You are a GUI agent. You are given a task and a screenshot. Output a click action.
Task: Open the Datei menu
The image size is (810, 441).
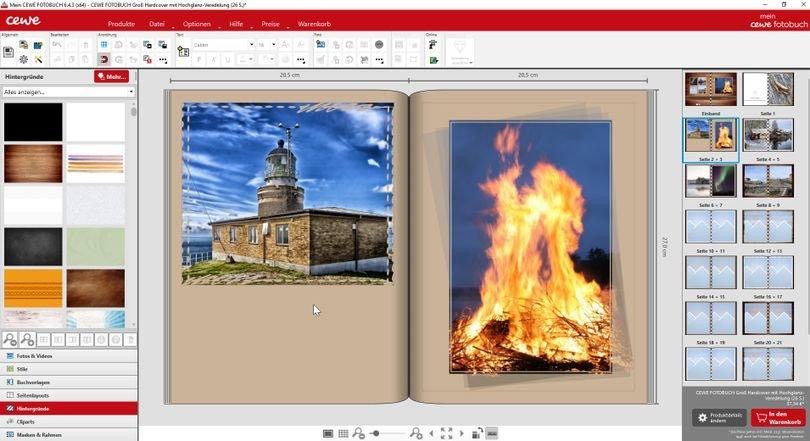click(157, 24)
